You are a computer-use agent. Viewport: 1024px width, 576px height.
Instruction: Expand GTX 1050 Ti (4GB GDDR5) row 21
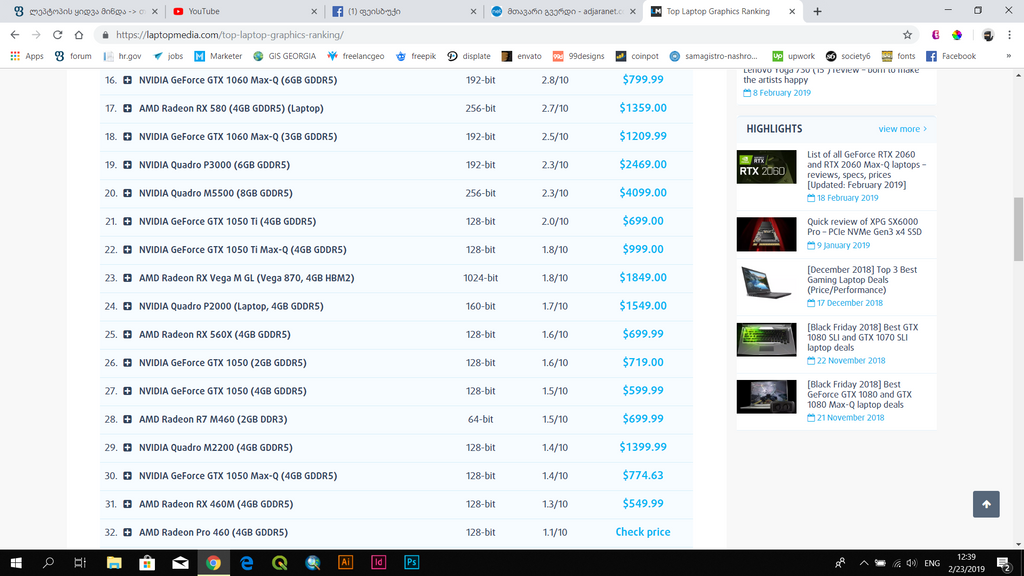127,221
